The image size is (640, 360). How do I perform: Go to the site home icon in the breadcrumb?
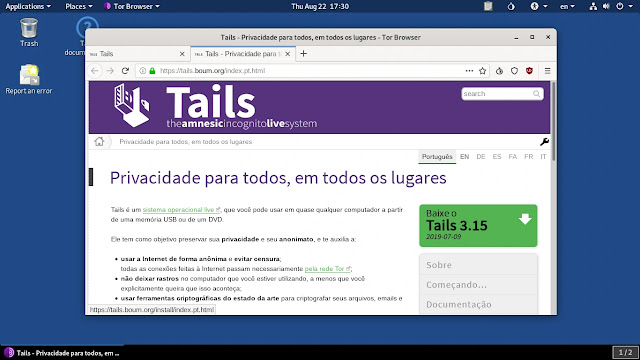(99, 142)
